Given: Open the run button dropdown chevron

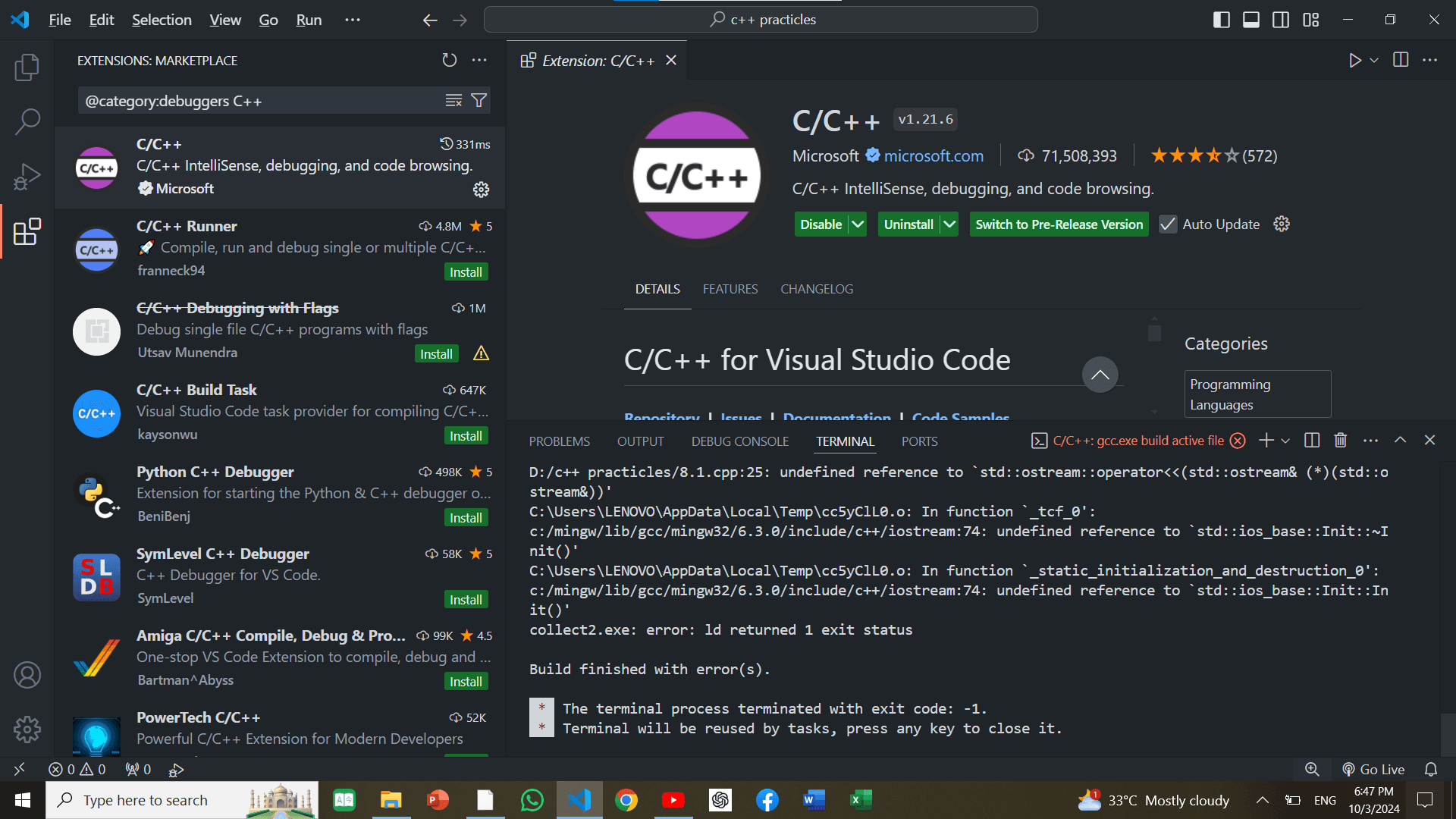Looking at the screenshot, I should [x=1374, y=60].
